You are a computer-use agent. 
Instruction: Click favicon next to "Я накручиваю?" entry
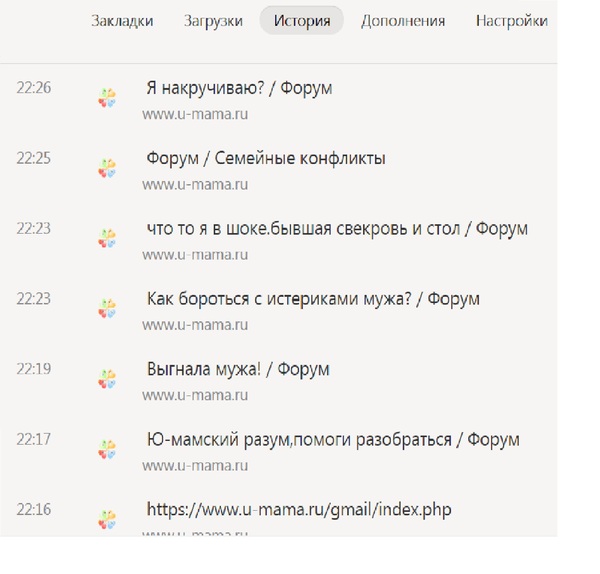tap(107, 97)
